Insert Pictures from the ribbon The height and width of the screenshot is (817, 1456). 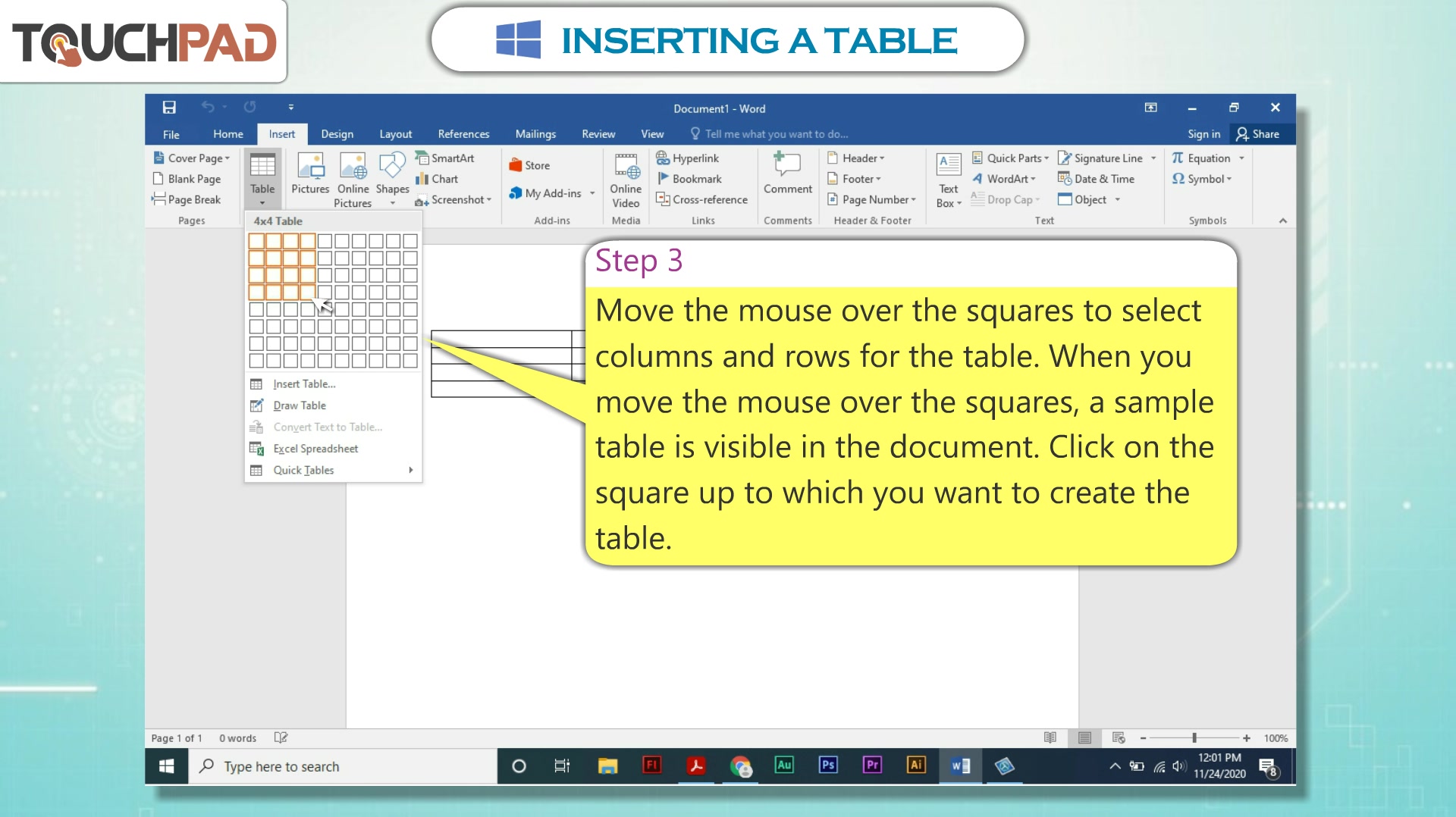(x=310, y=174)
